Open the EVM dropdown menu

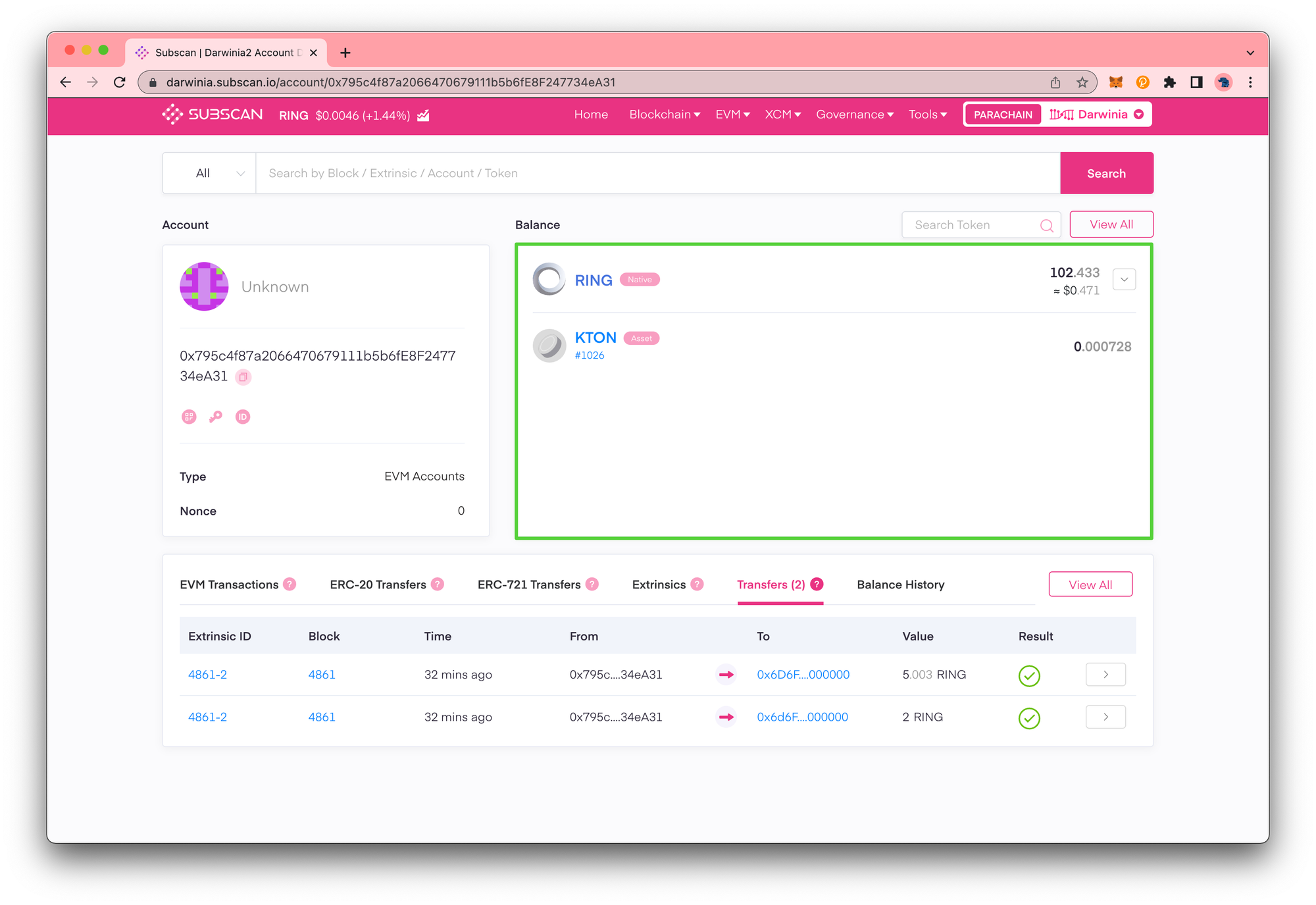click(734, 115)
